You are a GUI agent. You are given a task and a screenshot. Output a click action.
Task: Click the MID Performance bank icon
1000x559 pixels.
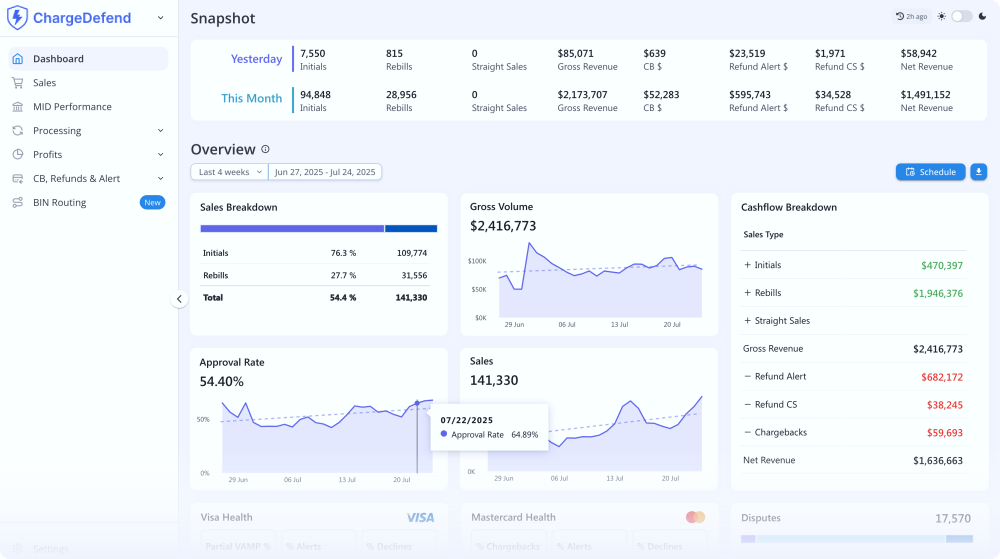tap(17, 107)
